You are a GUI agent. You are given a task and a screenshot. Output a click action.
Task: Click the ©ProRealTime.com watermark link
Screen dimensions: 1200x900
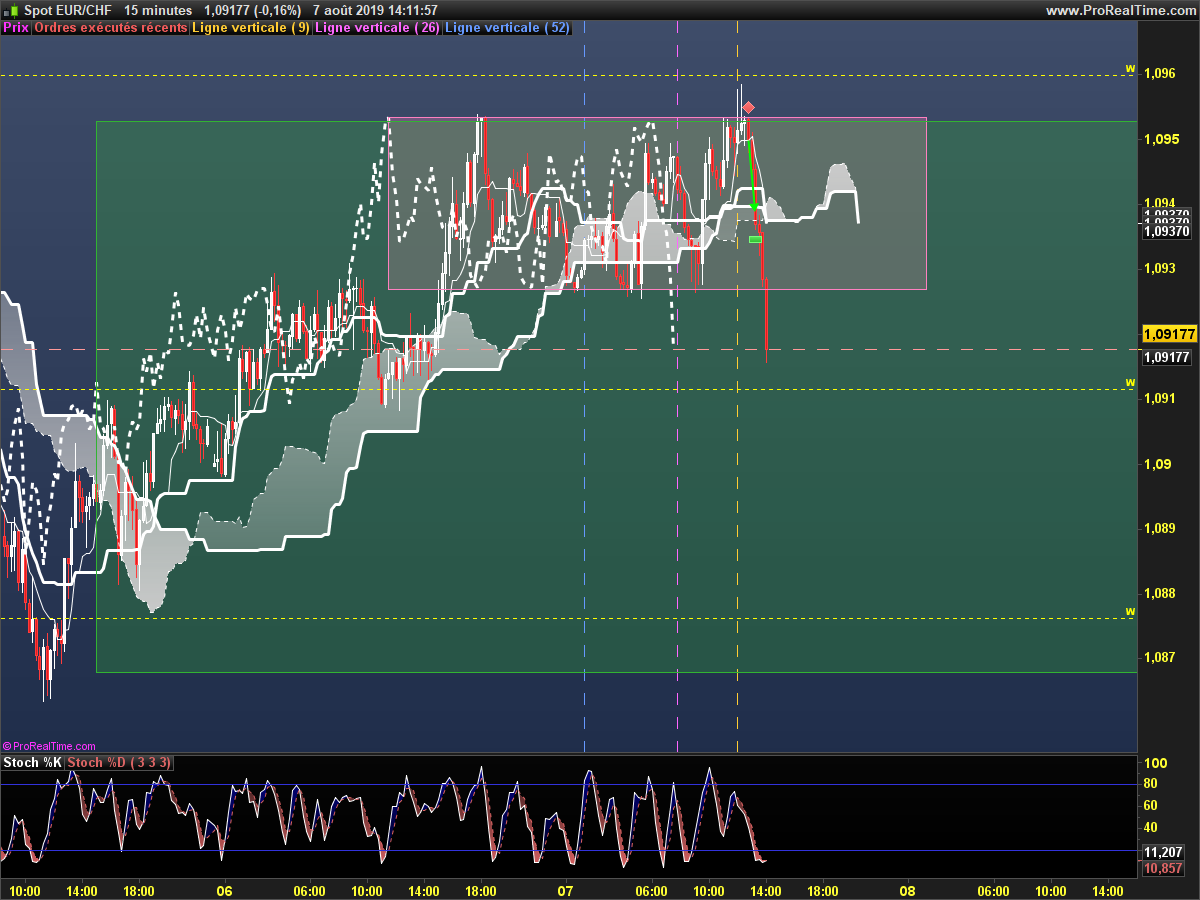pyautogui.click(x=49, y=746)
